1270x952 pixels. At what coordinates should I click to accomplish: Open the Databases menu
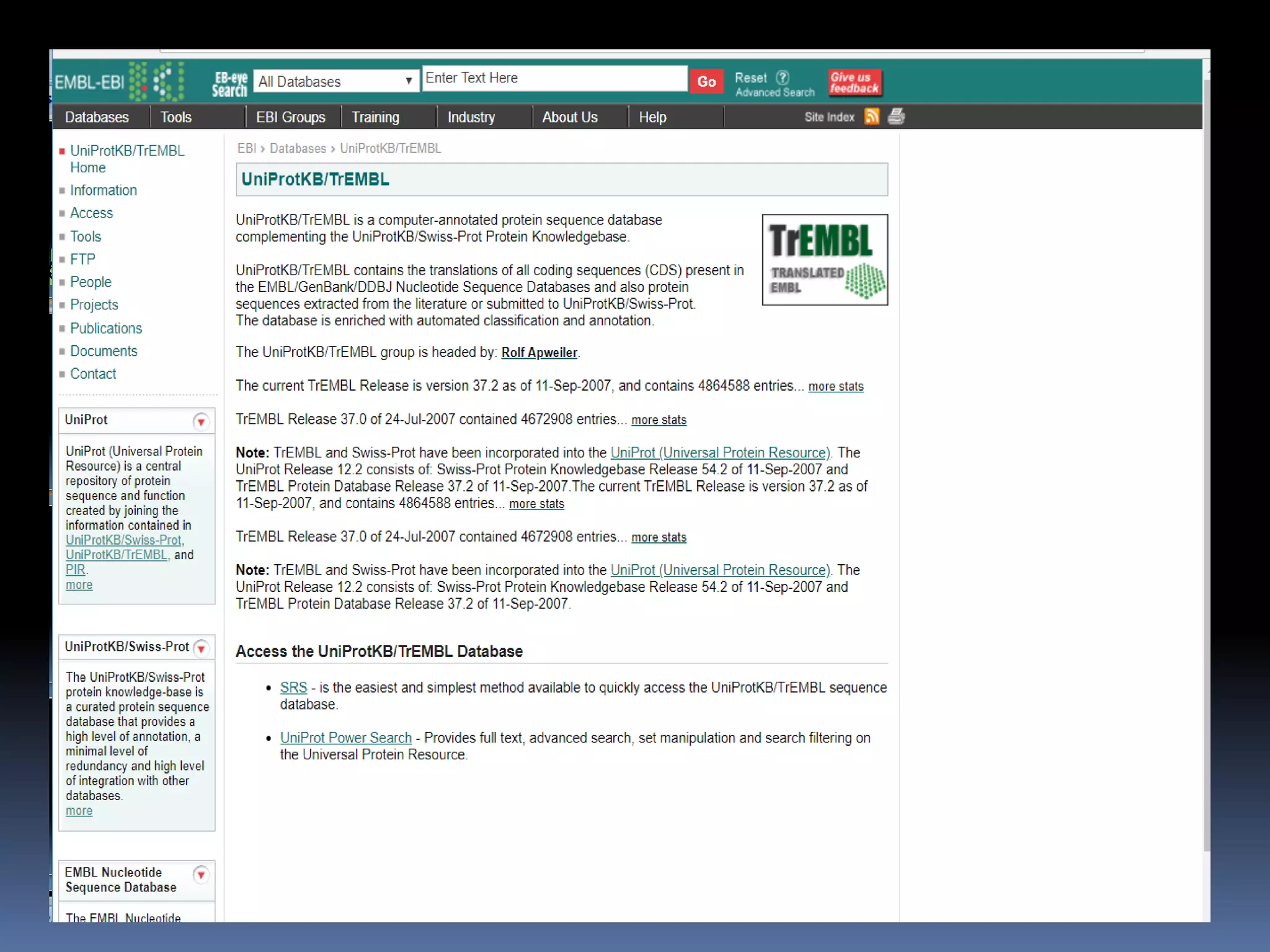(97, 117)
